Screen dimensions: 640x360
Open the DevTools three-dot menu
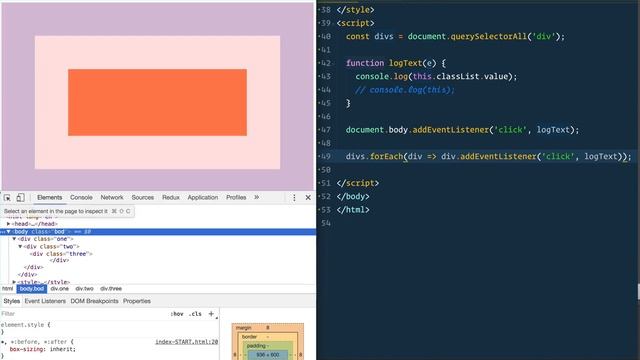point(294,198)
